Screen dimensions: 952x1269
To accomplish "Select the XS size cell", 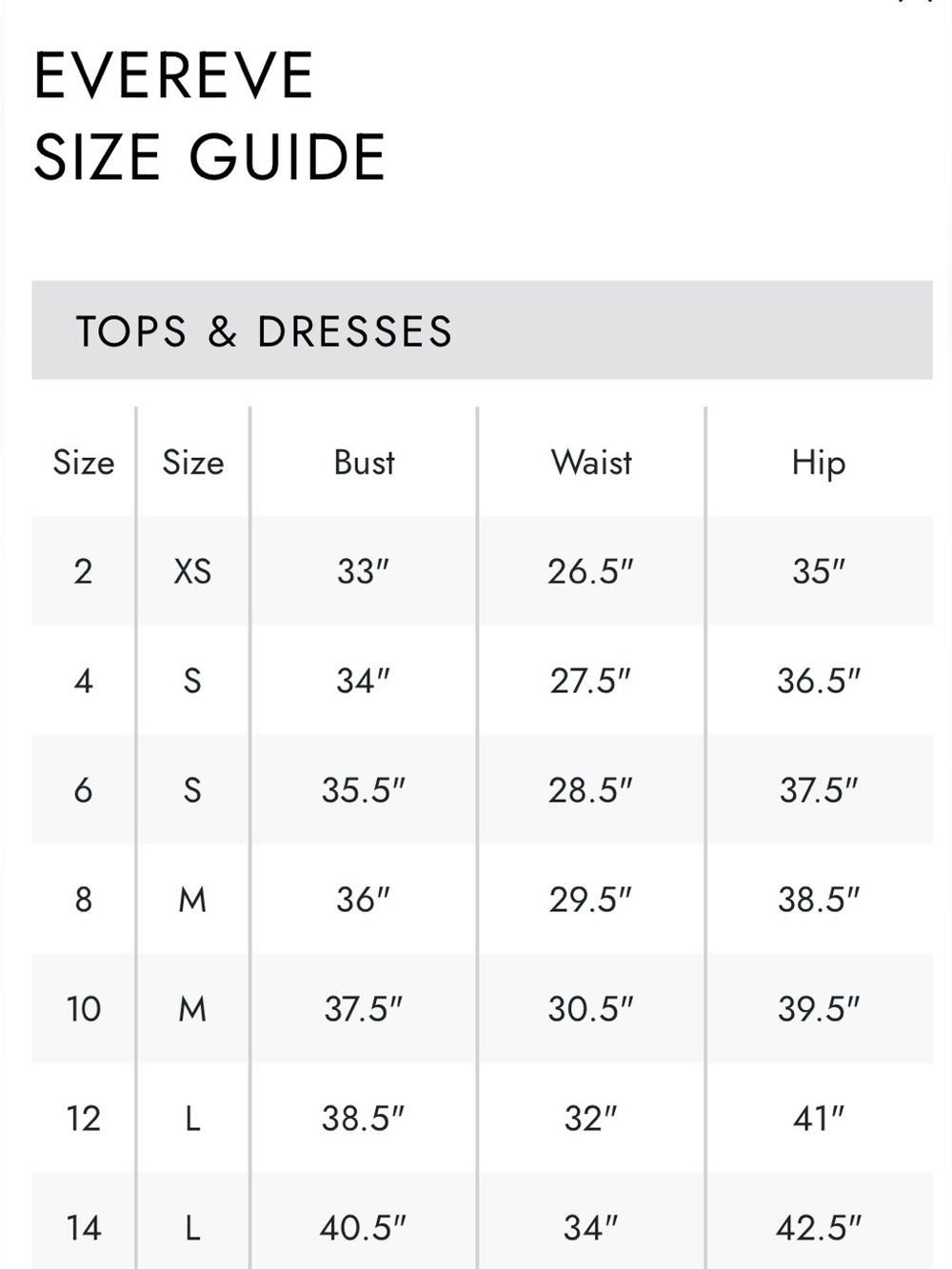I will [x=192, y=571].
